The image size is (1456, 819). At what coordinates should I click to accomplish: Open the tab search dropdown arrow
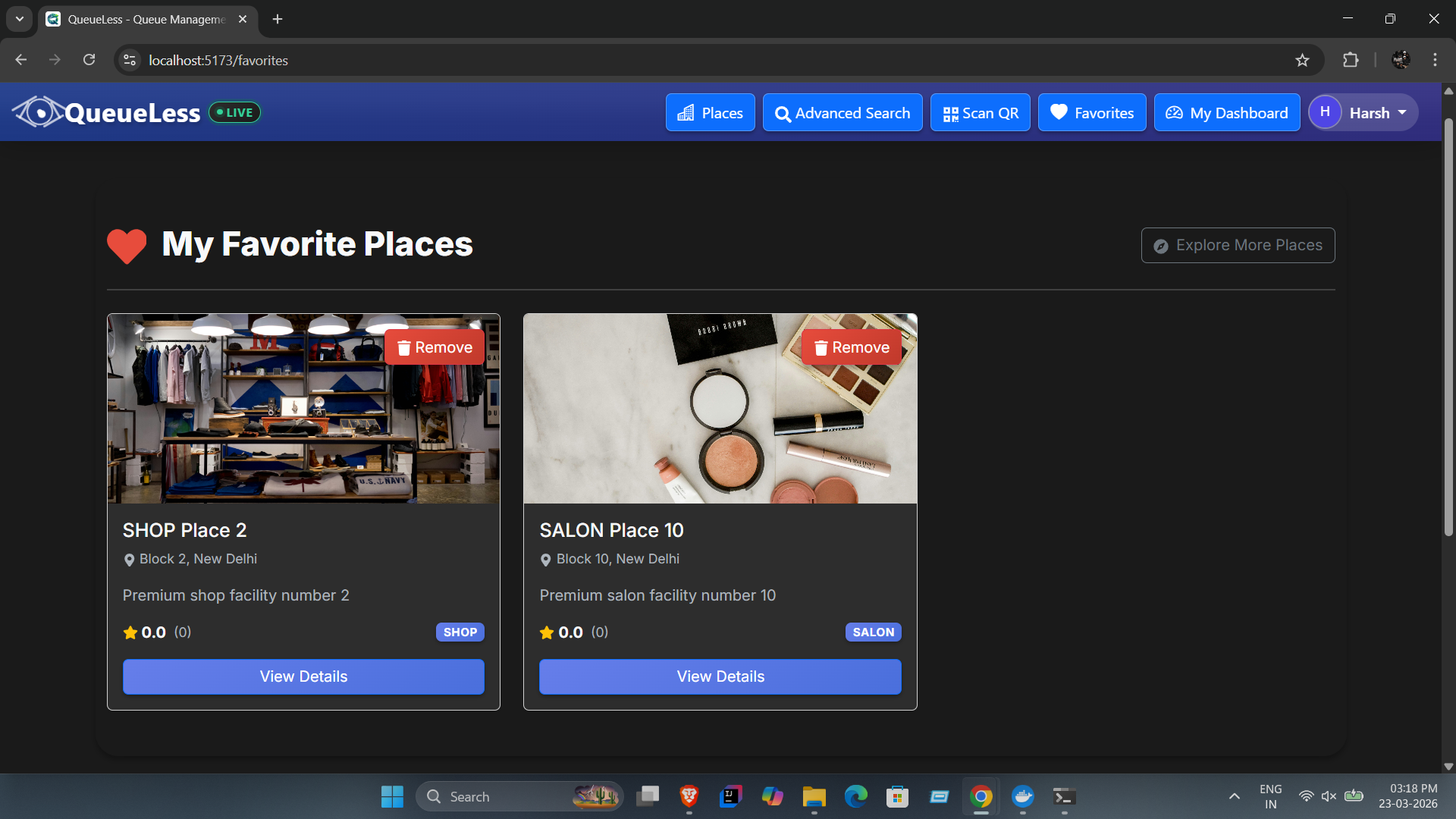coord(20,19)
